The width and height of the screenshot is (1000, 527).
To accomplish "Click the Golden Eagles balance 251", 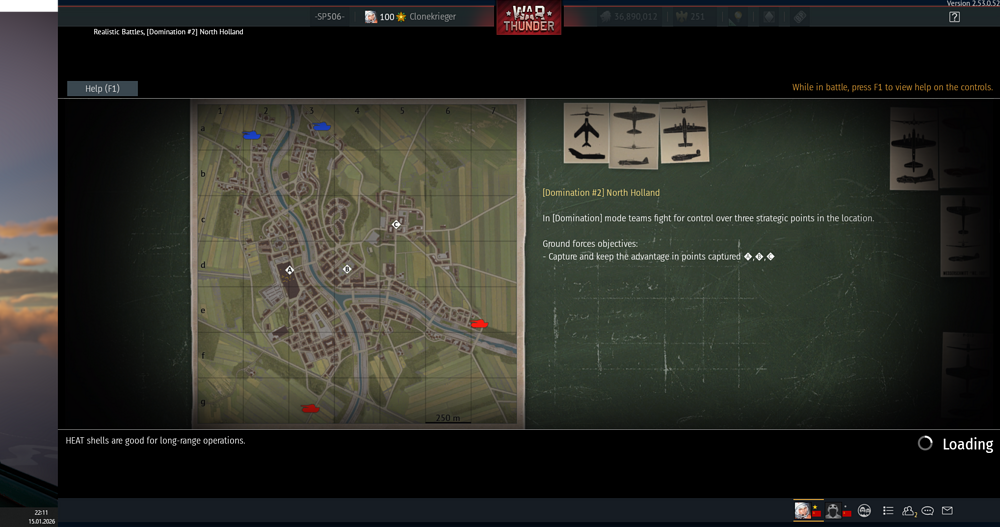I will [691, 17].
